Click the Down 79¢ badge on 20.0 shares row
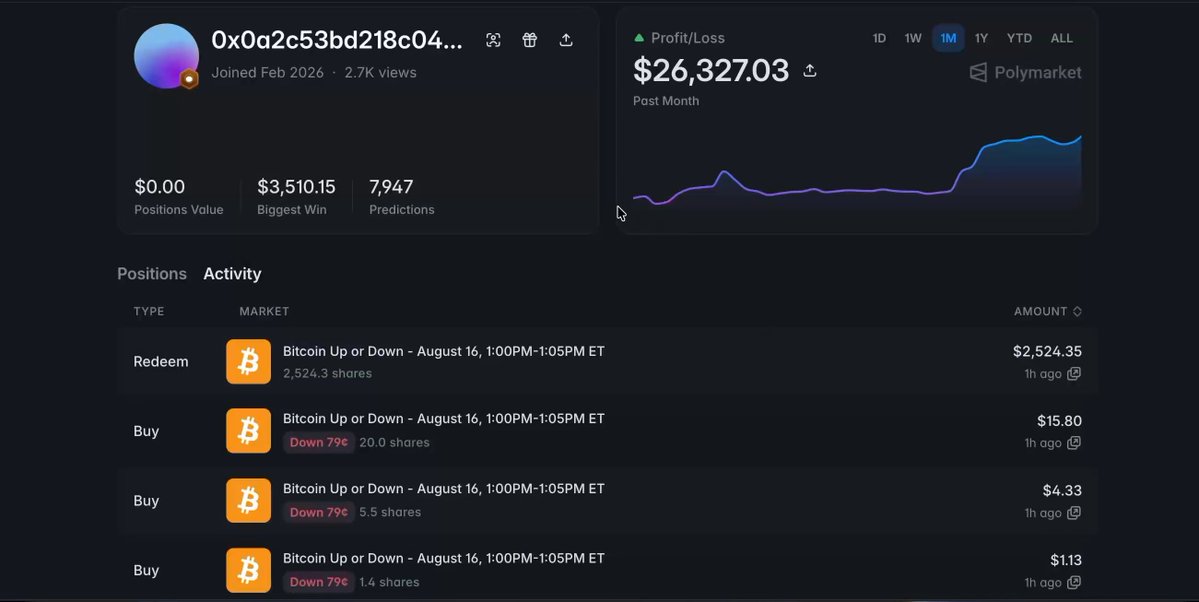This screenshot has height=602, width=1199. [319, 442]
